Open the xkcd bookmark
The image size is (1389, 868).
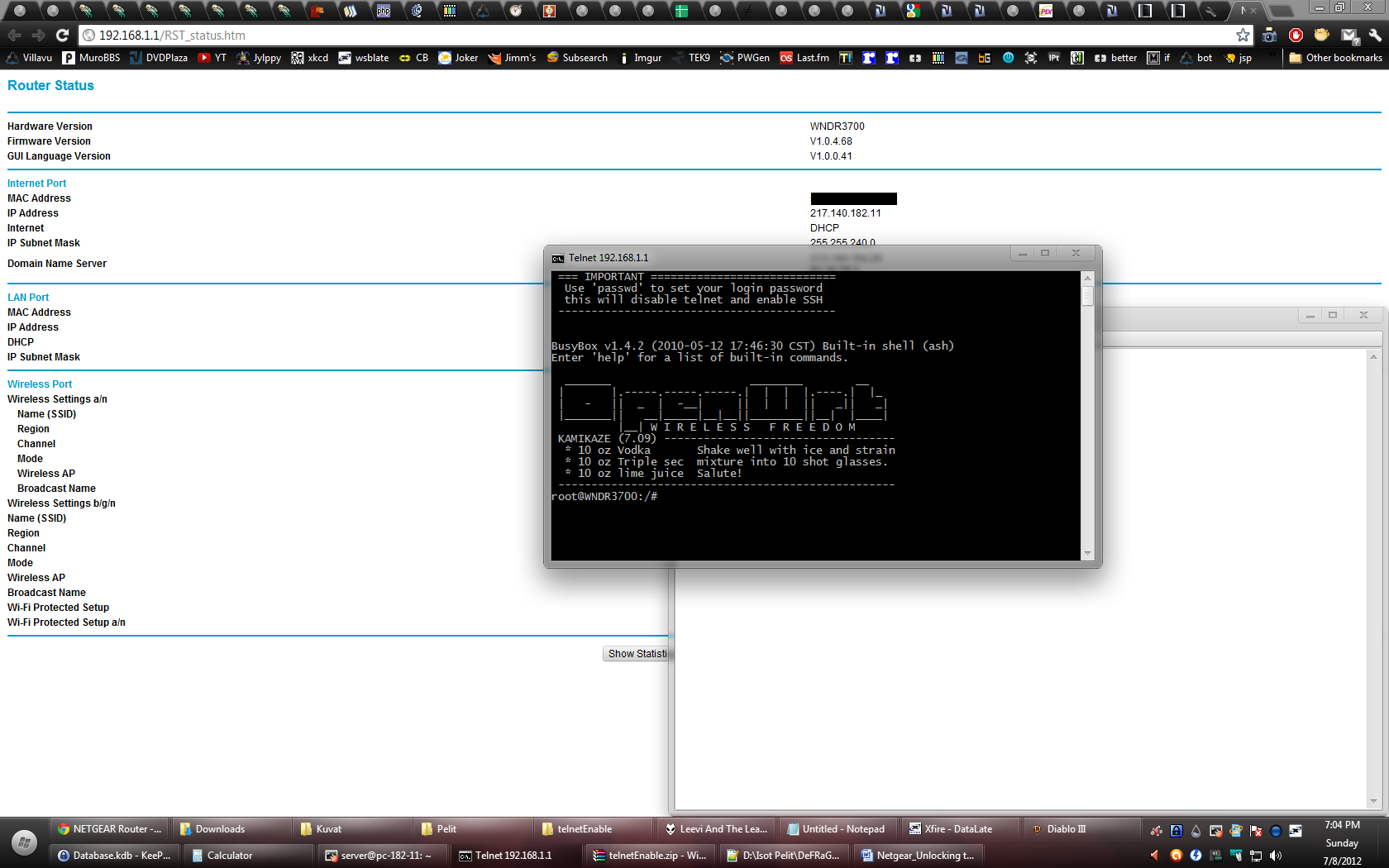pyautogui.click(x=310, y=58)
